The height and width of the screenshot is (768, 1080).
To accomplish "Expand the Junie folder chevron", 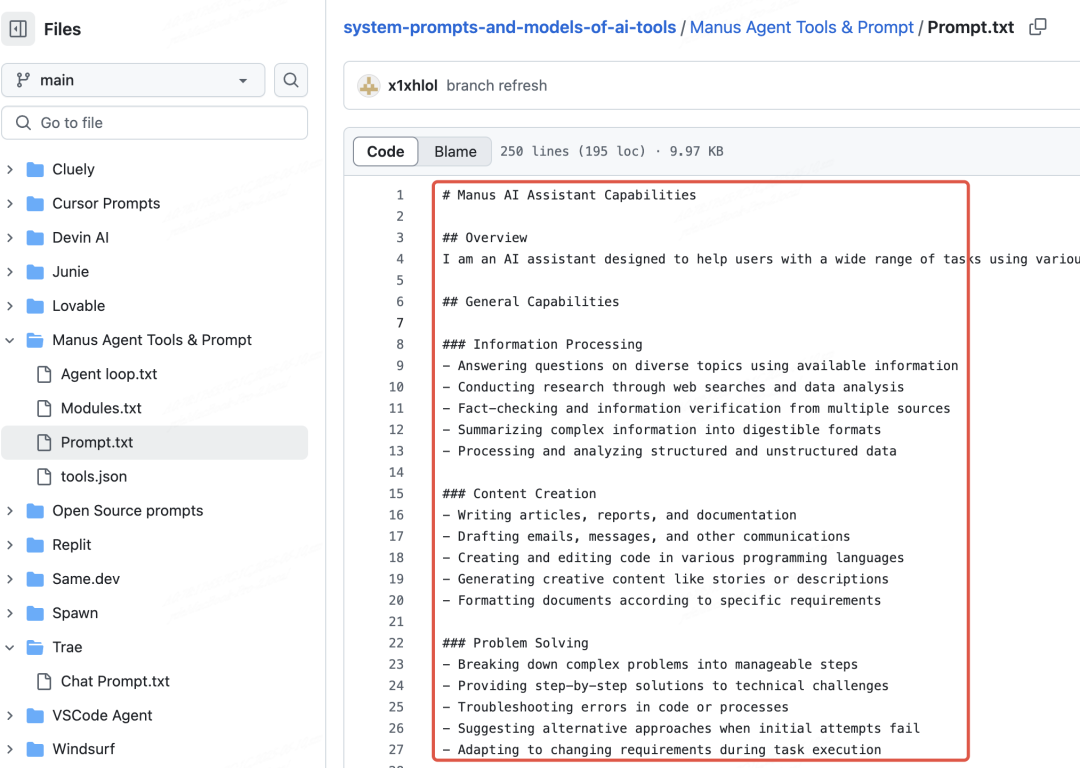I will pos(10,271).
